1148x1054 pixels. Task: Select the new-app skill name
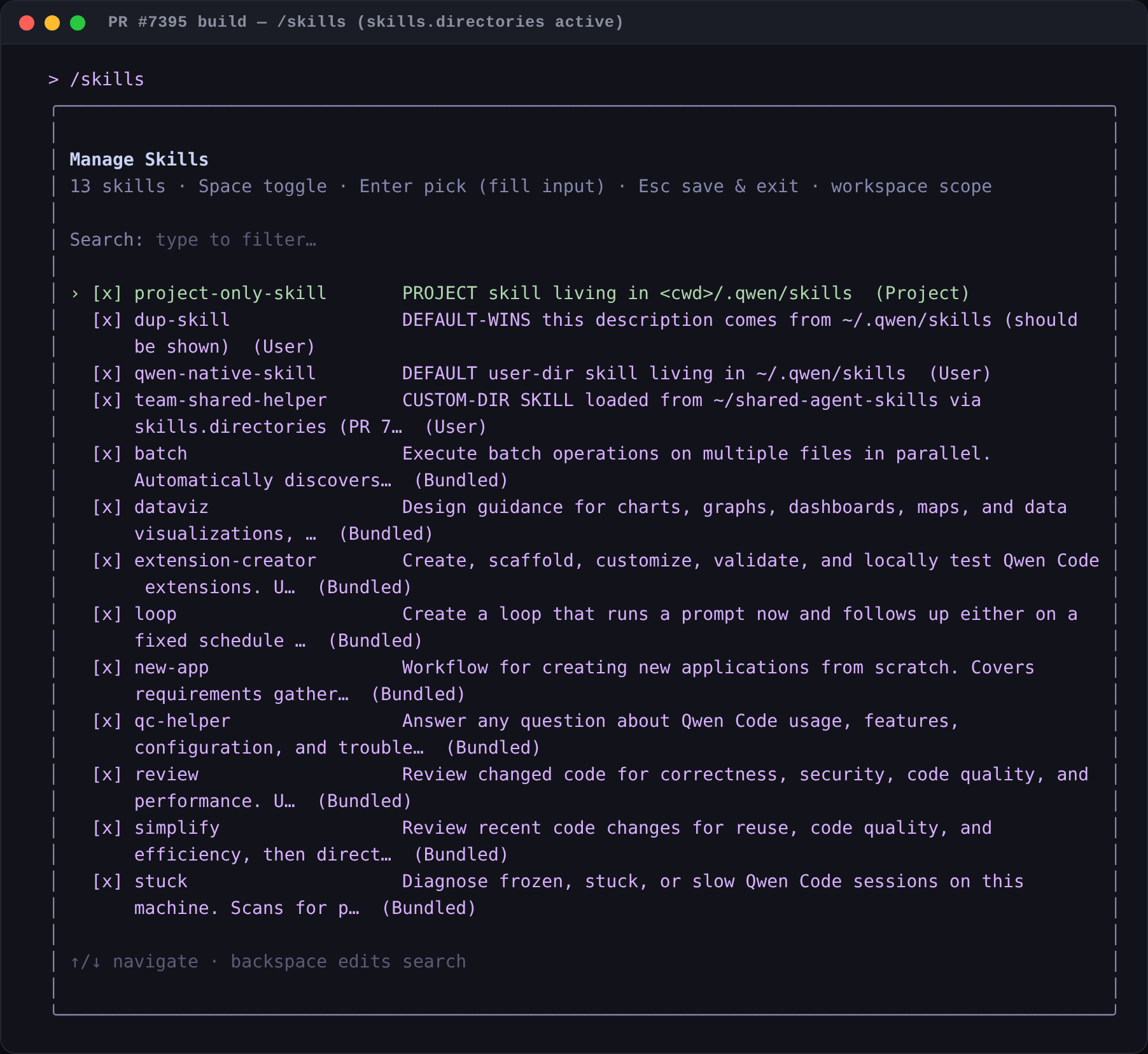point(172,668)
